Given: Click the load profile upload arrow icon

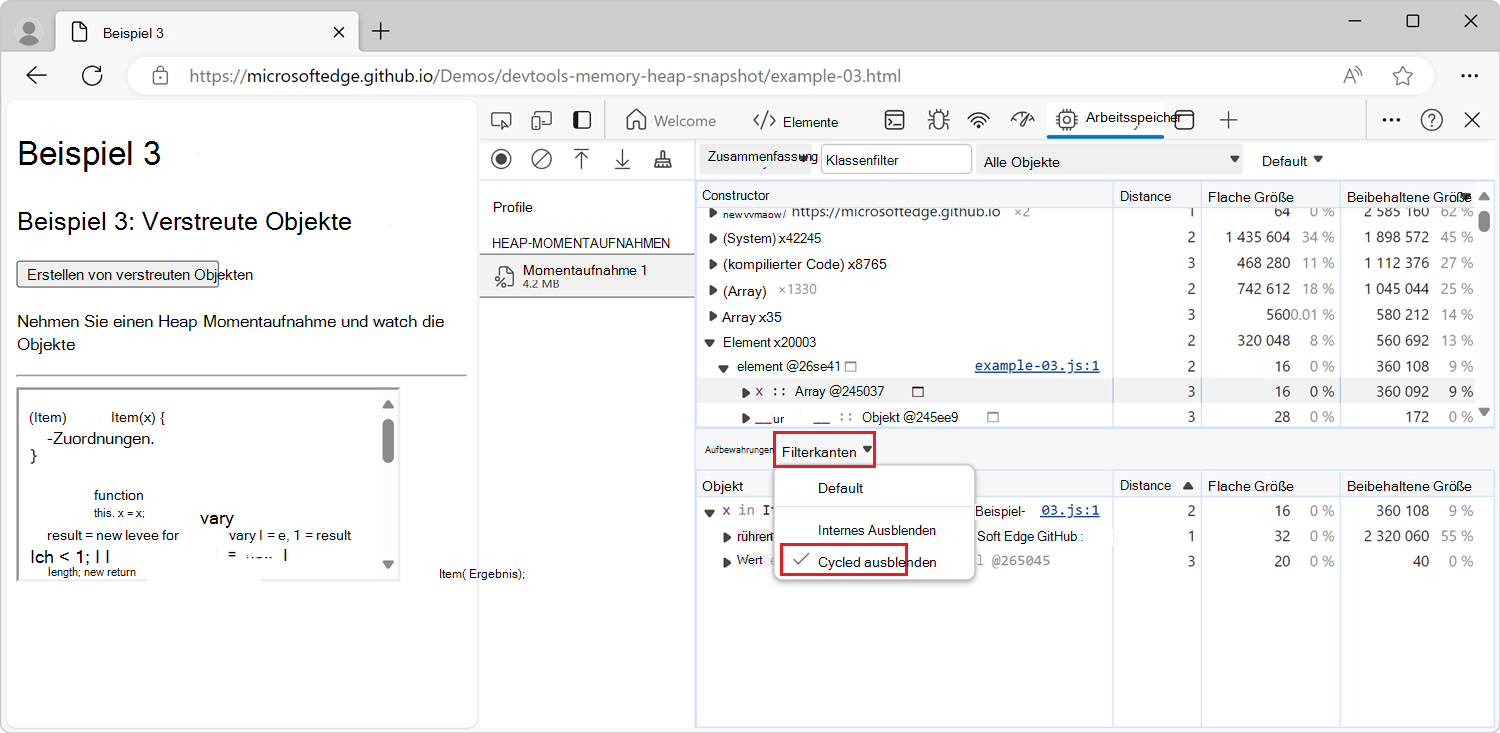Looking at the screenshot, I should click(x=581, y=159).
